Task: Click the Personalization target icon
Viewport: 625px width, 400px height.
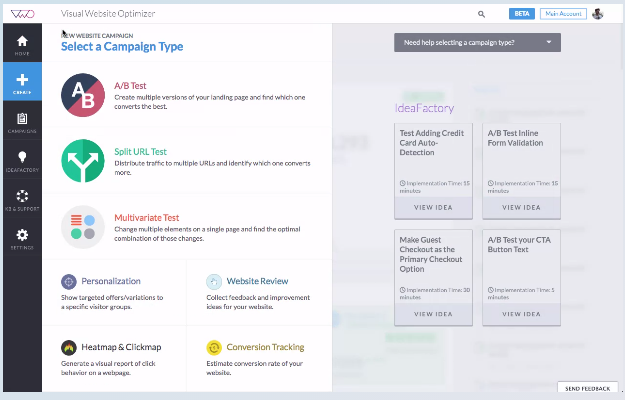Action: tap(69, 282)
